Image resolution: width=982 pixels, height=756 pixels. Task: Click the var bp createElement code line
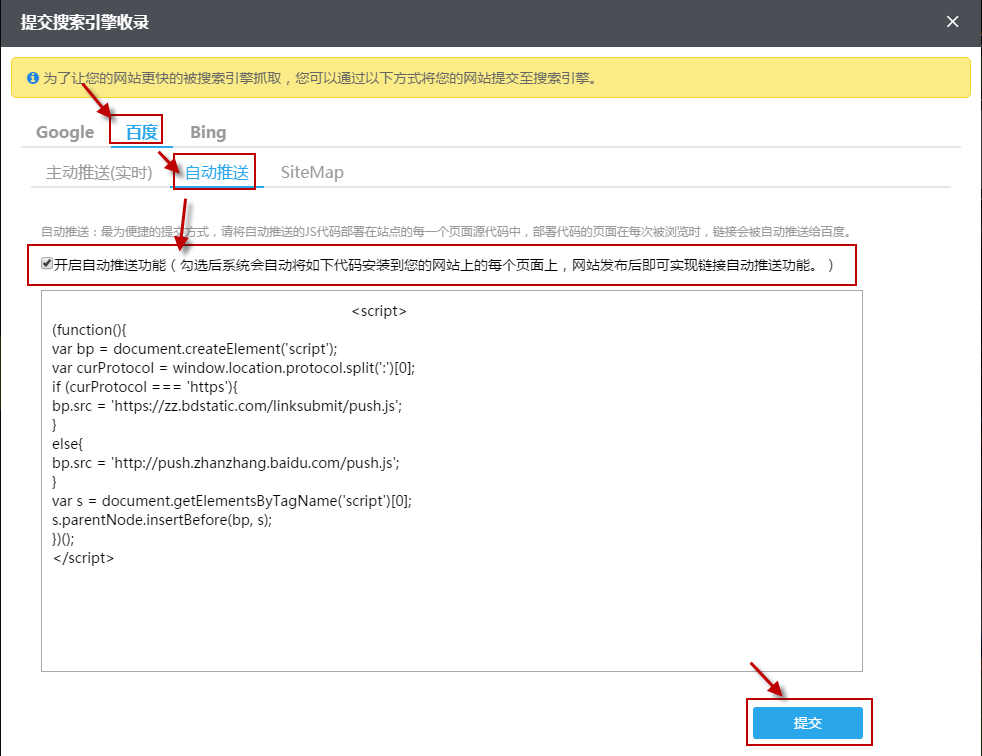[195, 349]
